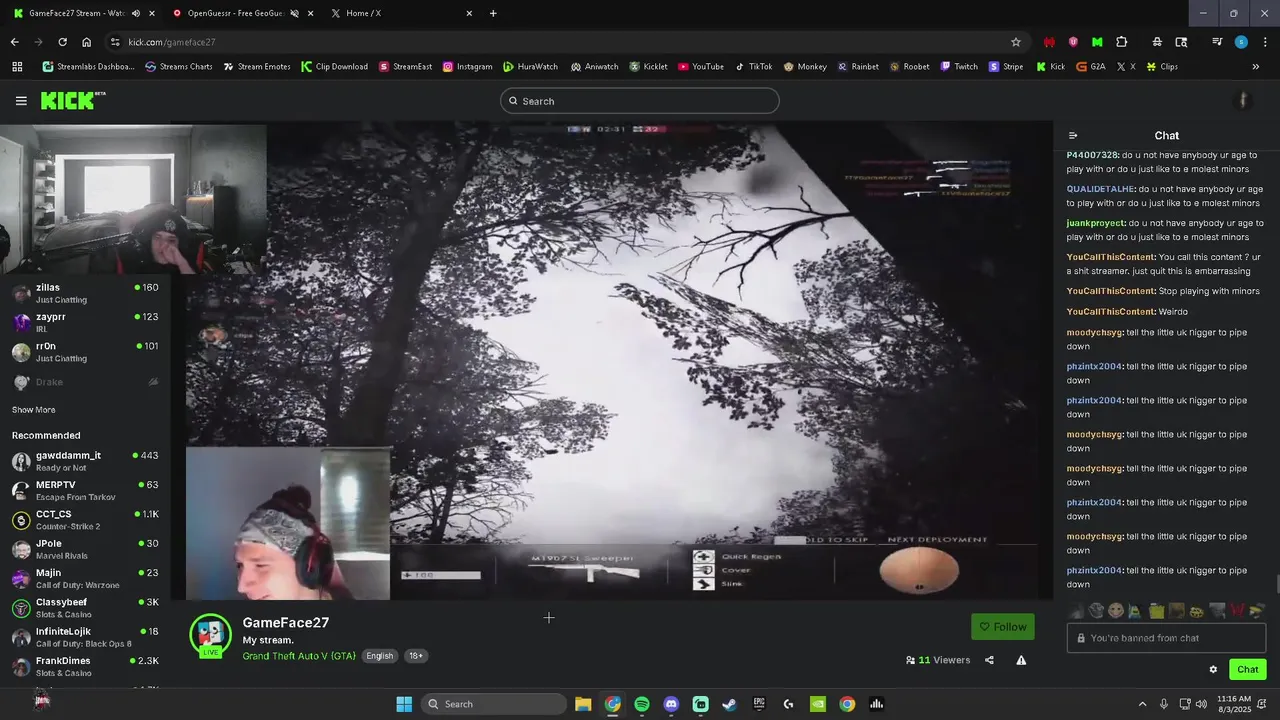Bookmark this page with the star icon

point(1016,42)
